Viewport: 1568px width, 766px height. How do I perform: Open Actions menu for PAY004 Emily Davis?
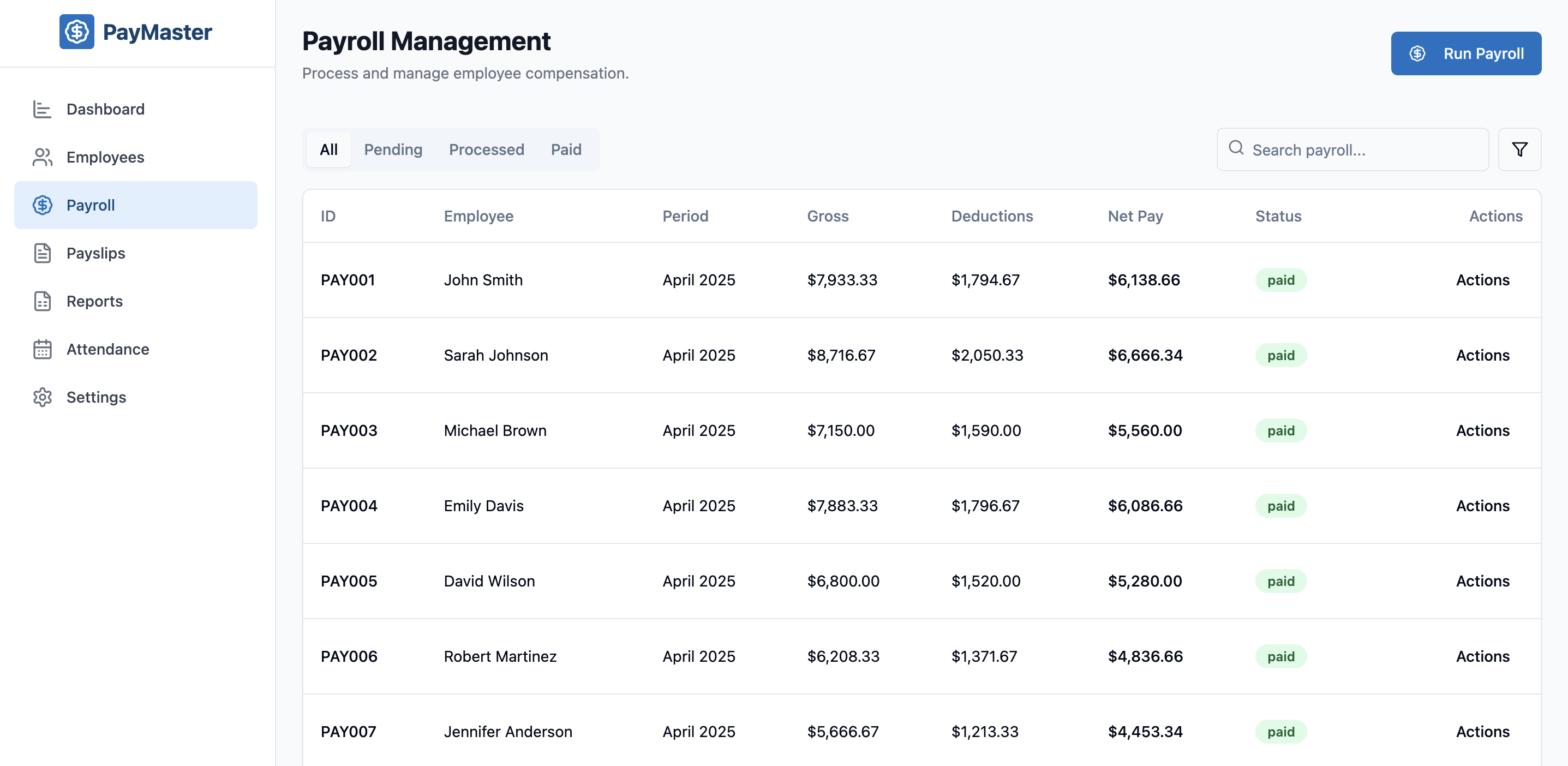[1482, 506]
